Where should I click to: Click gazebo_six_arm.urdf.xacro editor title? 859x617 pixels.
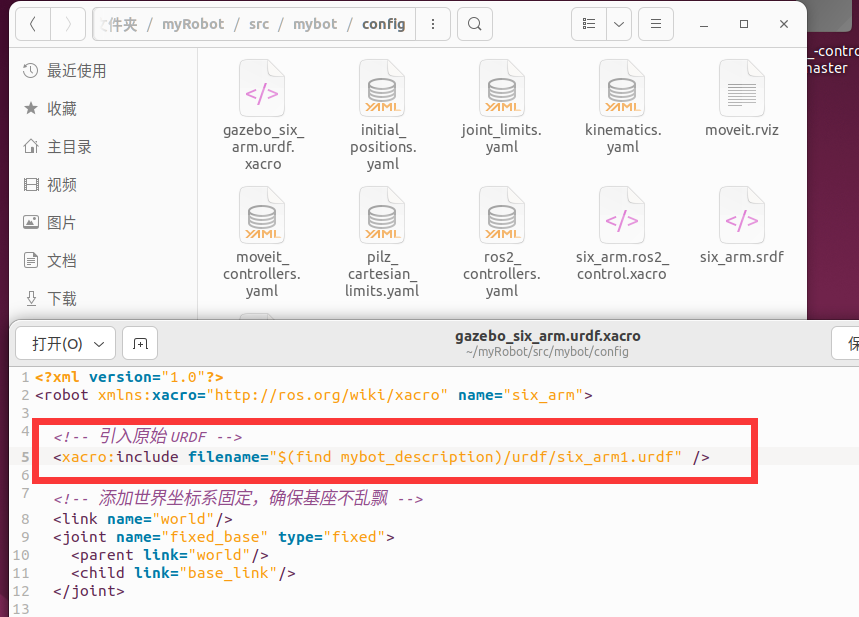(547, 336)
